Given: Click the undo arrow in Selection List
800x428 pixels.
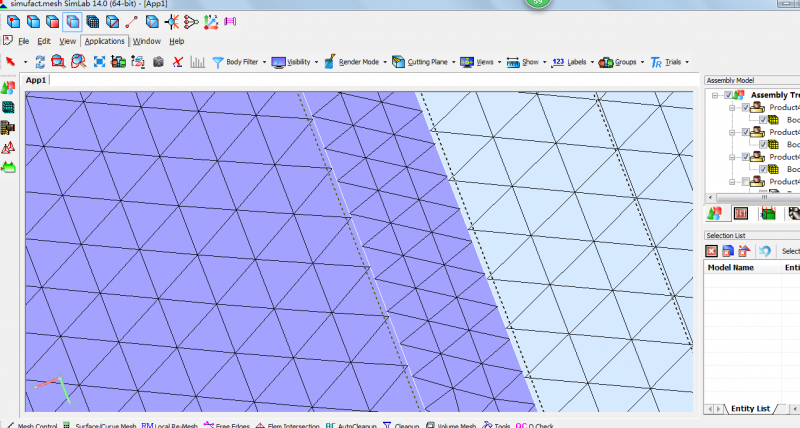Looking at the screenshot, I should [764, 251].
